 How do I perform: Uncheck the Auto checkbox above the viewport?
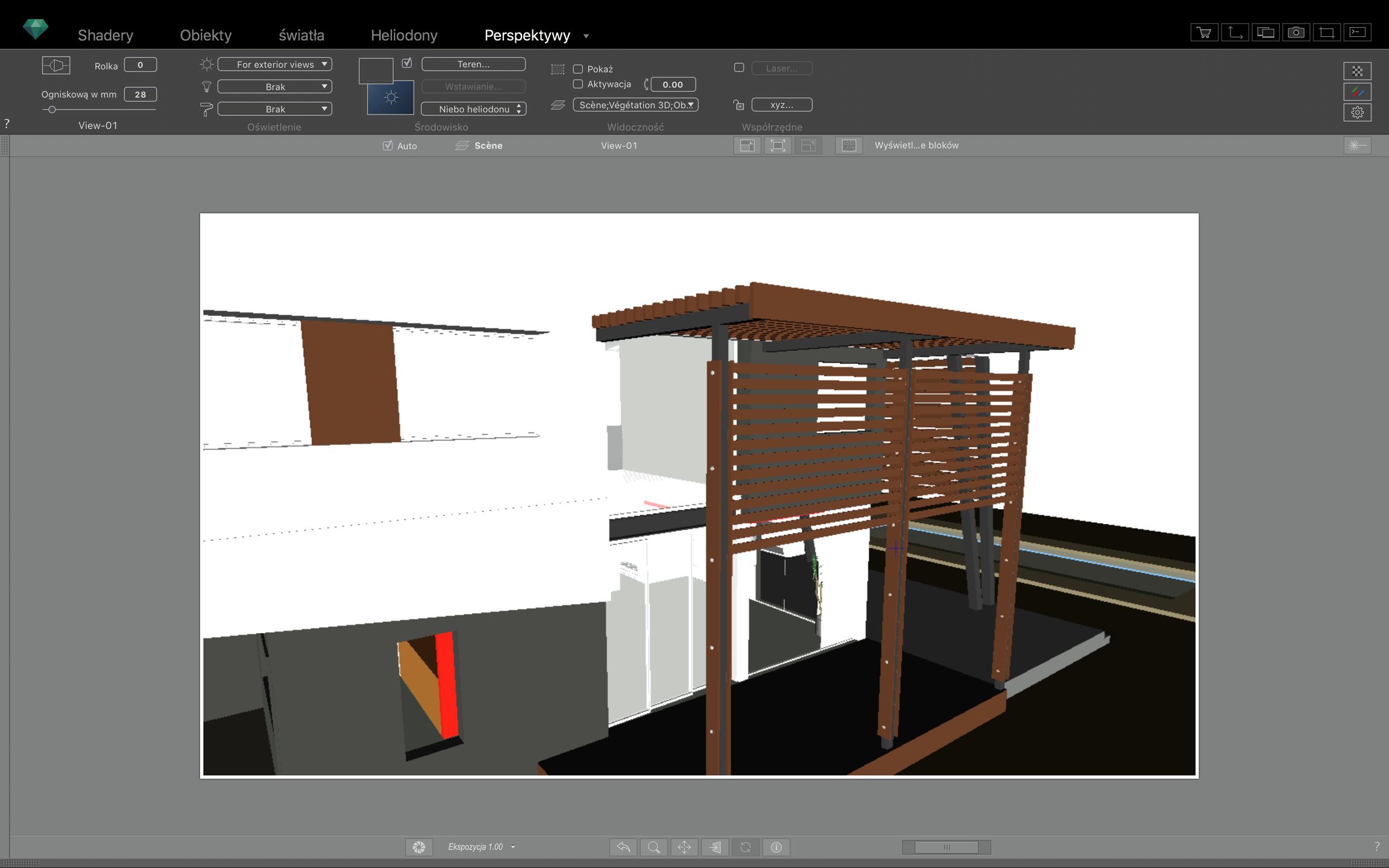tap(388, 145)
